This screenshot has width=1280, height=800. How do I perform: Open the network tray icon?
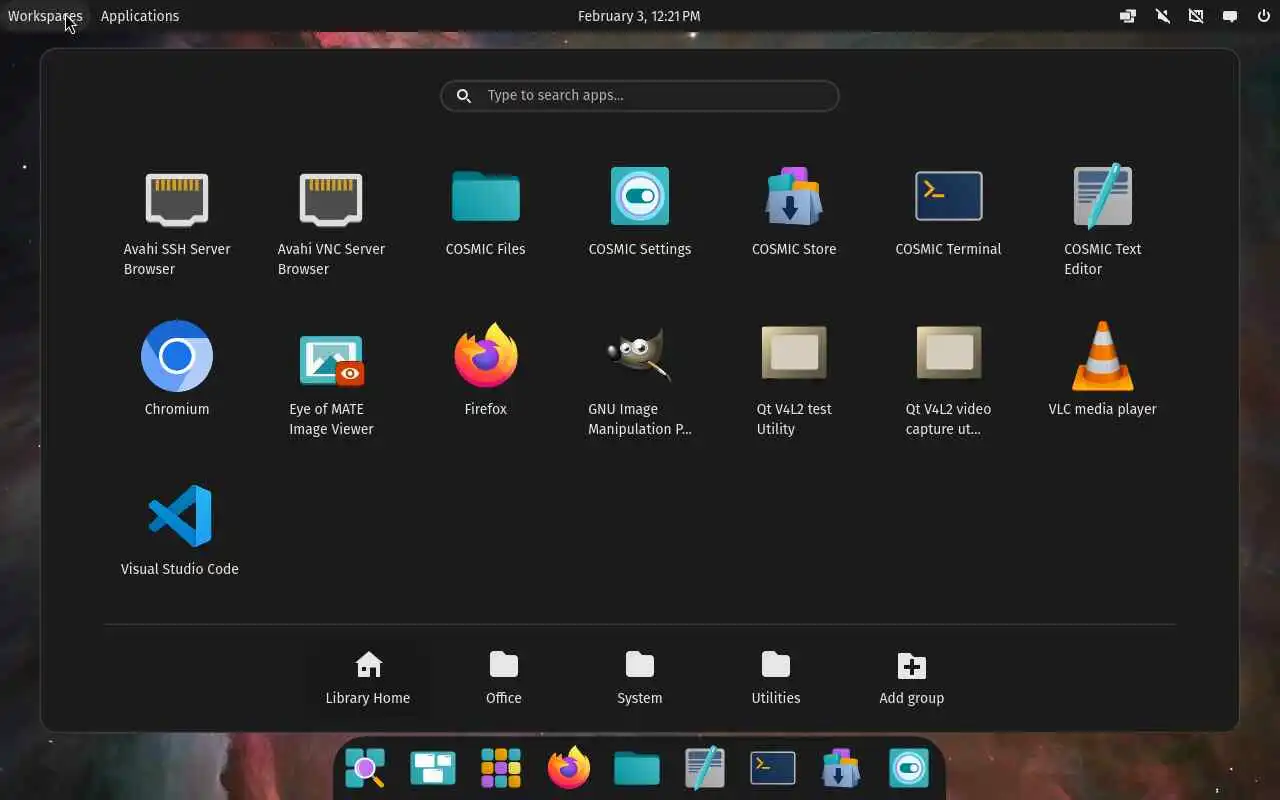coord(1196,16)
